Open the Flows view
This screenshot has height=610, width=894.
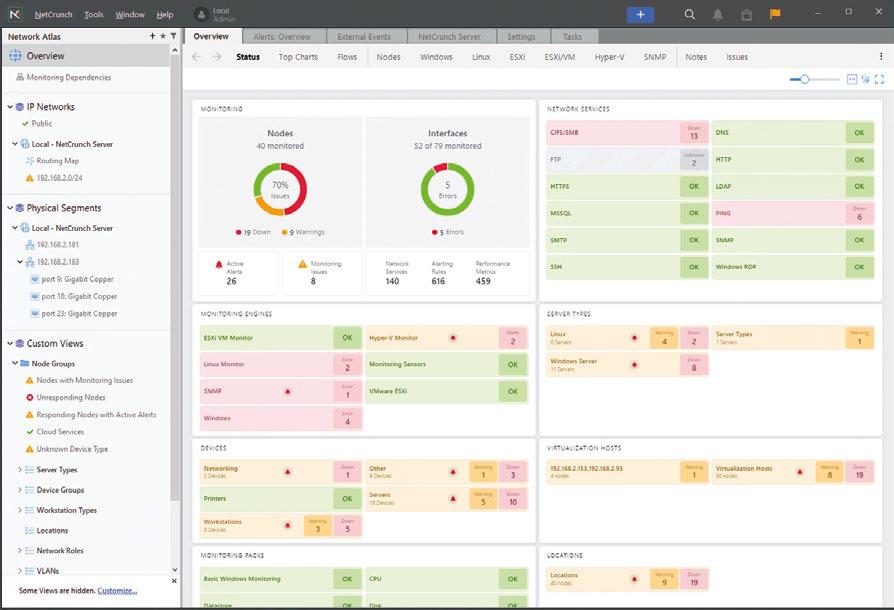[x=347, y=57]
